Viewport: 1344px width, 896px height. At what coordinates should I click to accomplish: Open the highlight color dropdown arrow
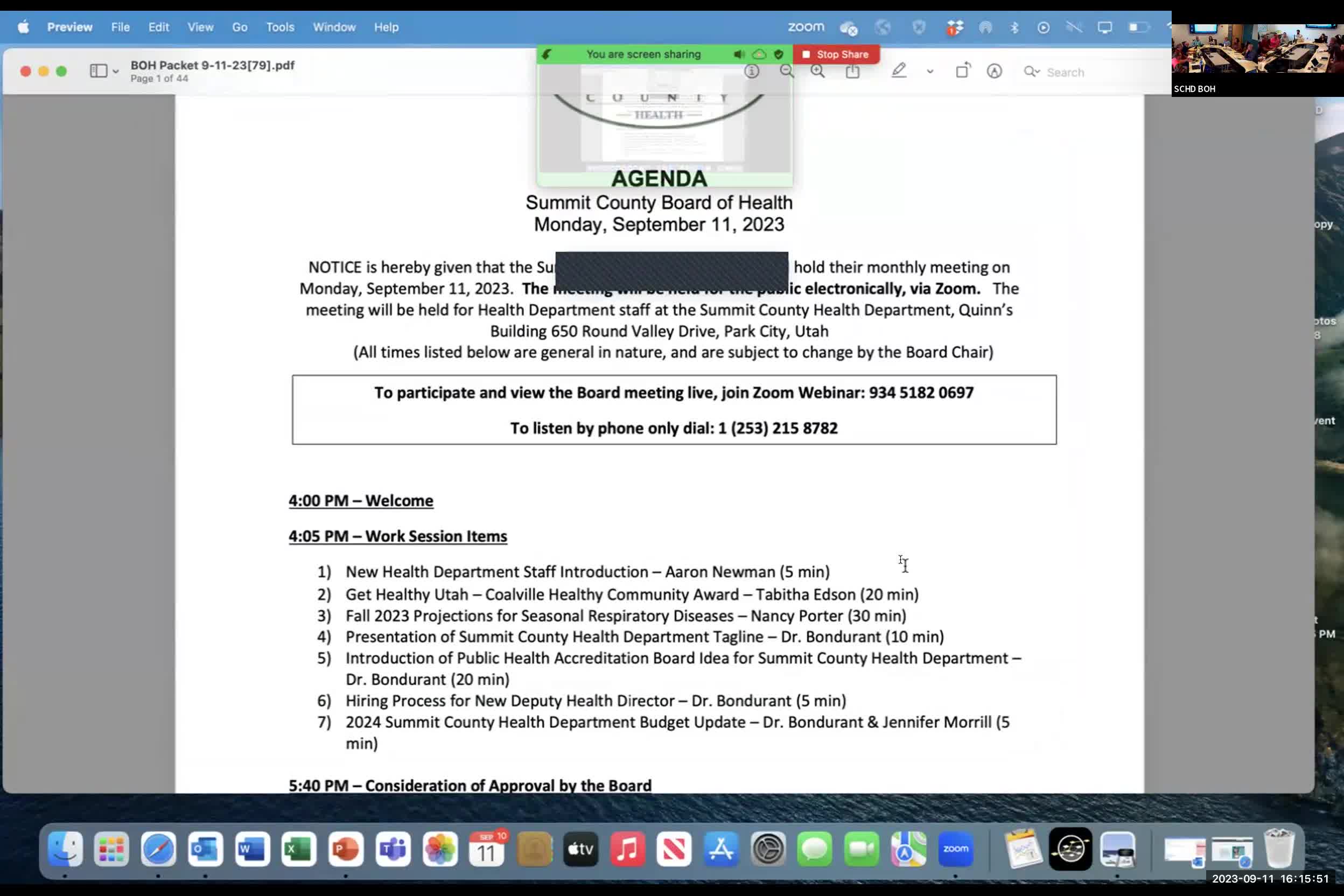(x=930, y=72)
